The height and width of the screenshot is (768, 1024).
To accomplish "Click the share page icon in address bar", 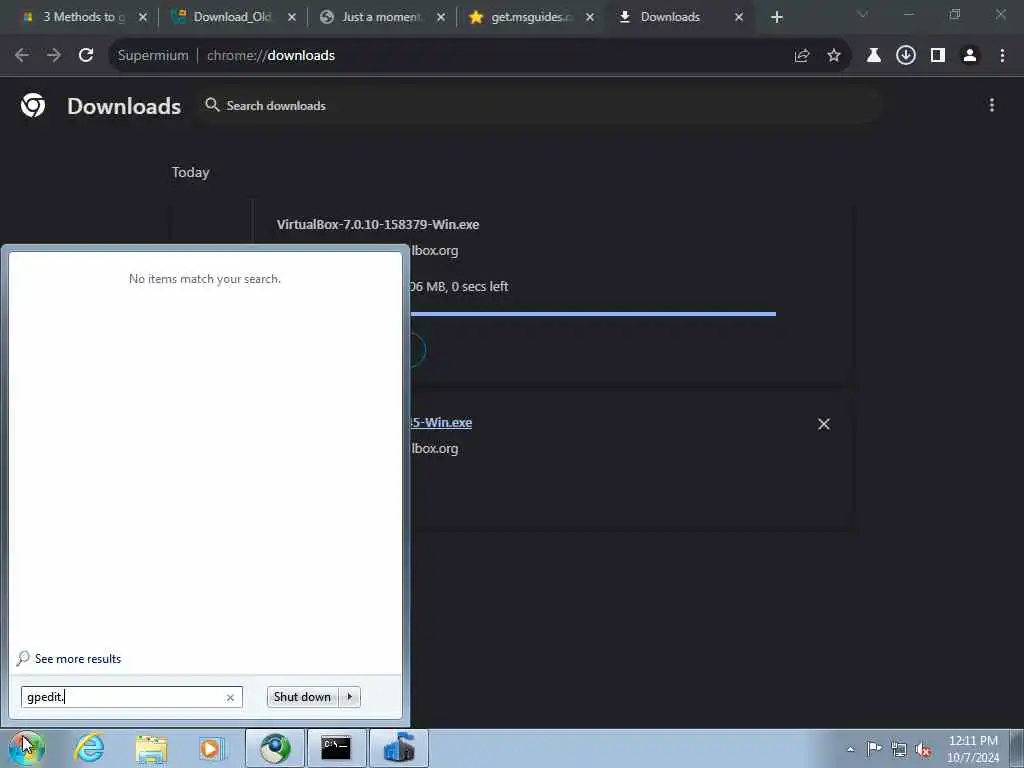I will pyautogui.click(x=802, y=56).
